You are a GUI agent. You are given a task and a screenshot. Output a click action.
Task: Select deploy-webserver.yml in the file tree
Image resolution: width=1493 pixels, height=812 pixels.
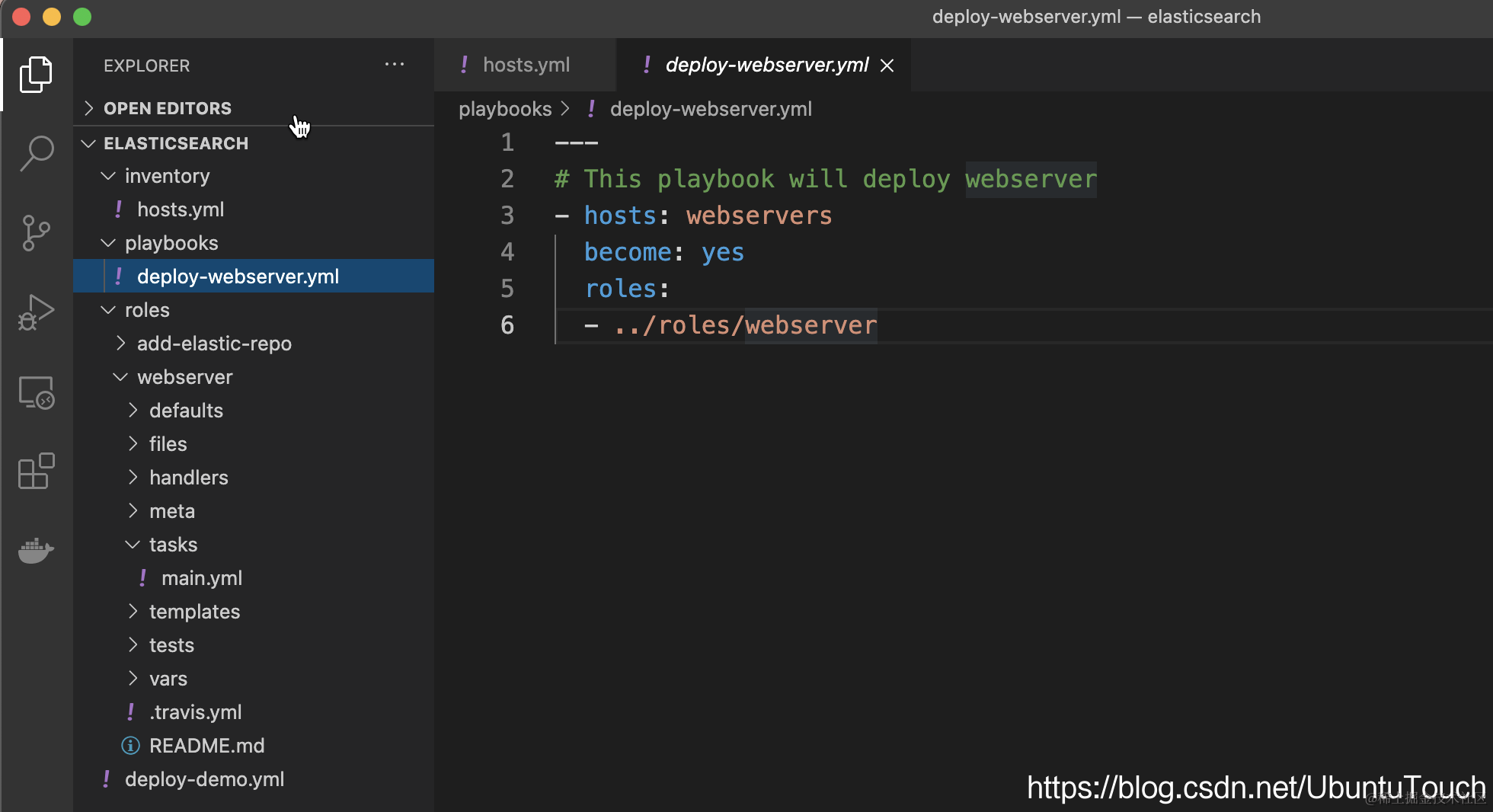tap(254, 277)
